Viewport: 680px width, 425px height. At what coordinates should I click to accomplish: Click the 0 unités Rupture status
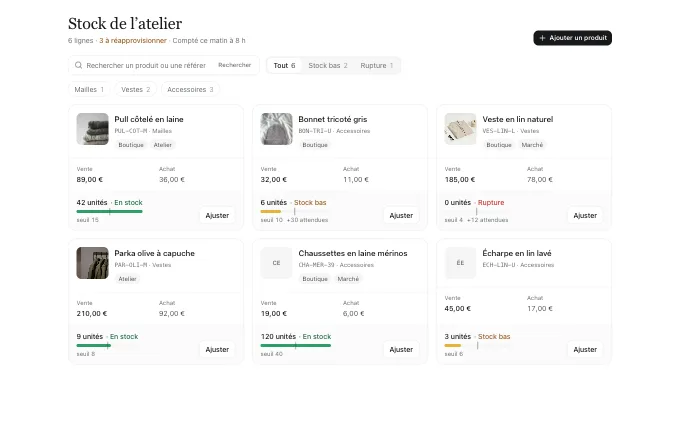pyautogui.click(x=474, y=203)
